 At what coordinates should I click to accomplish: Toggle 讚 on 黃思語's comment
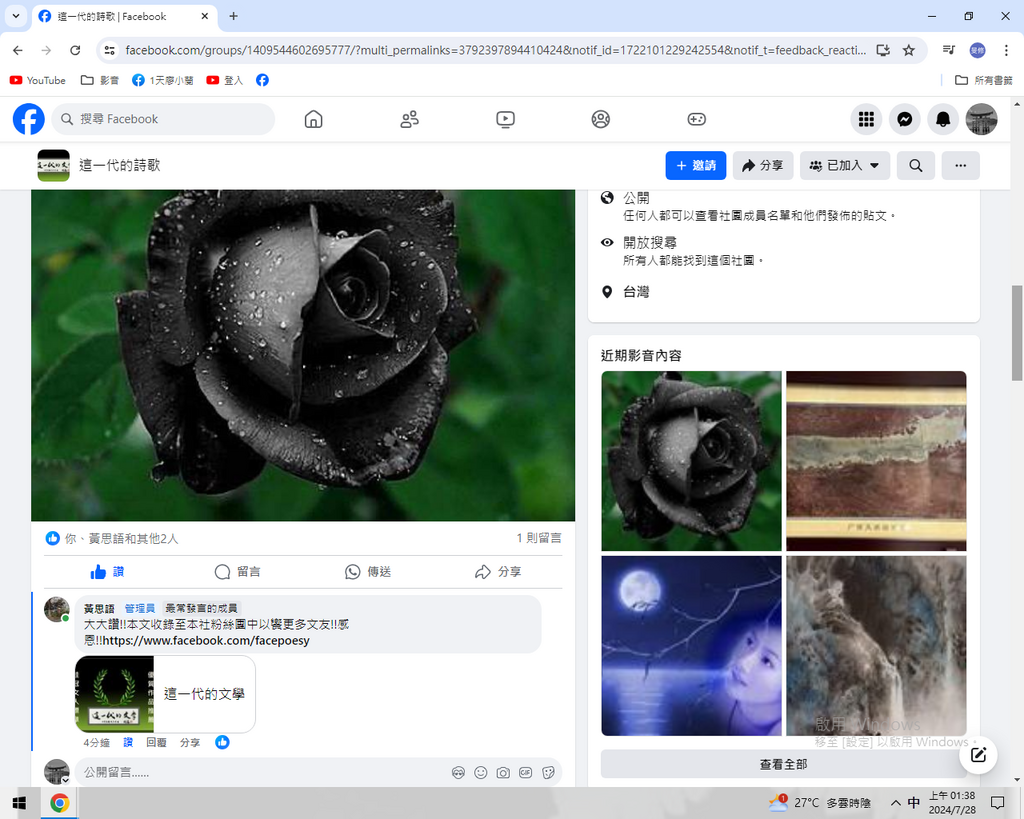(x=128, y=743)
